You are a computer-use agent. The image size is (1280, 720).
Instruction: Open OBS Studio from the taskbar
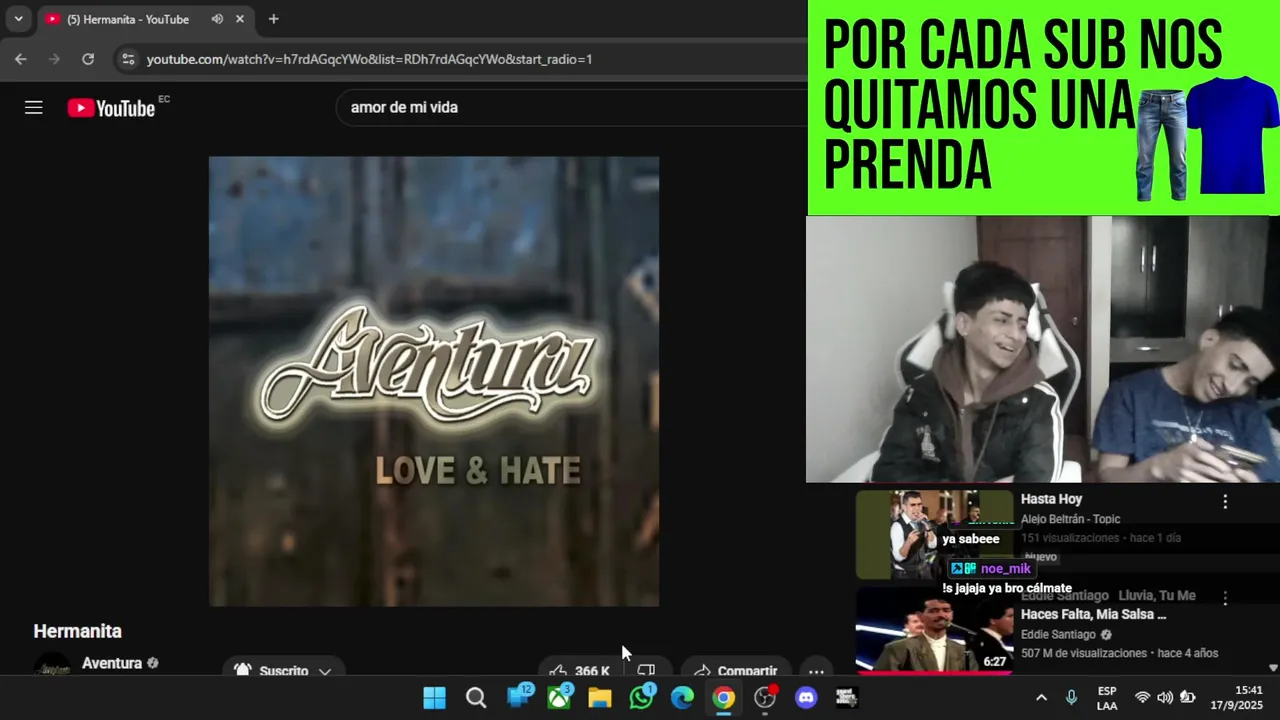765,698
